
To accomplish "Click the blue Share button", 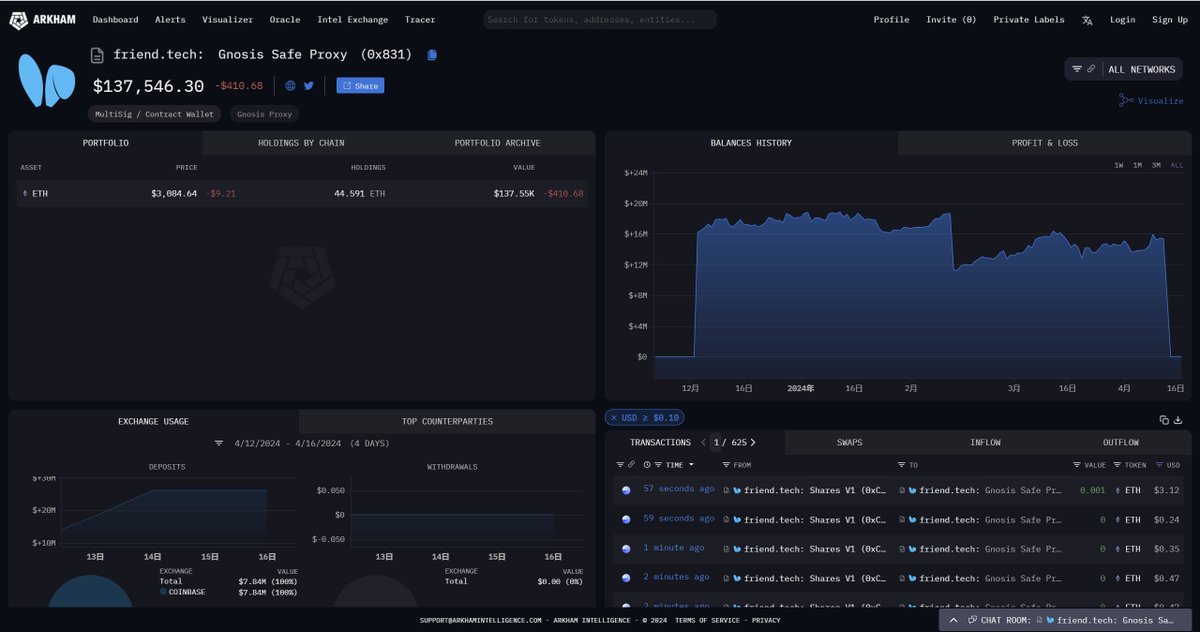I will 360,86.
